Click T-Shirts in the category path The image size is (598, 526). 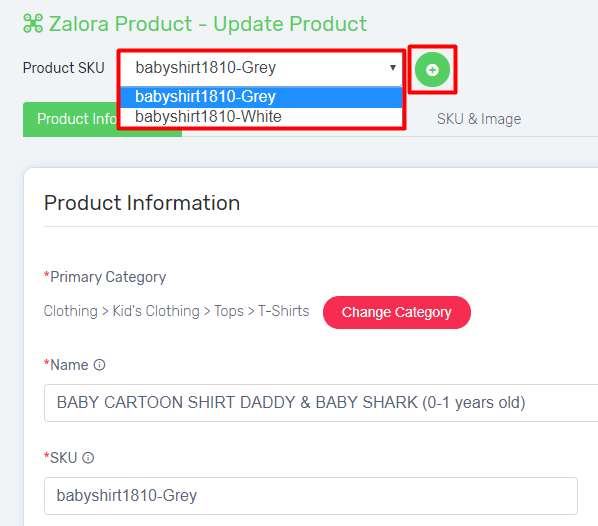tap(283, 311)
